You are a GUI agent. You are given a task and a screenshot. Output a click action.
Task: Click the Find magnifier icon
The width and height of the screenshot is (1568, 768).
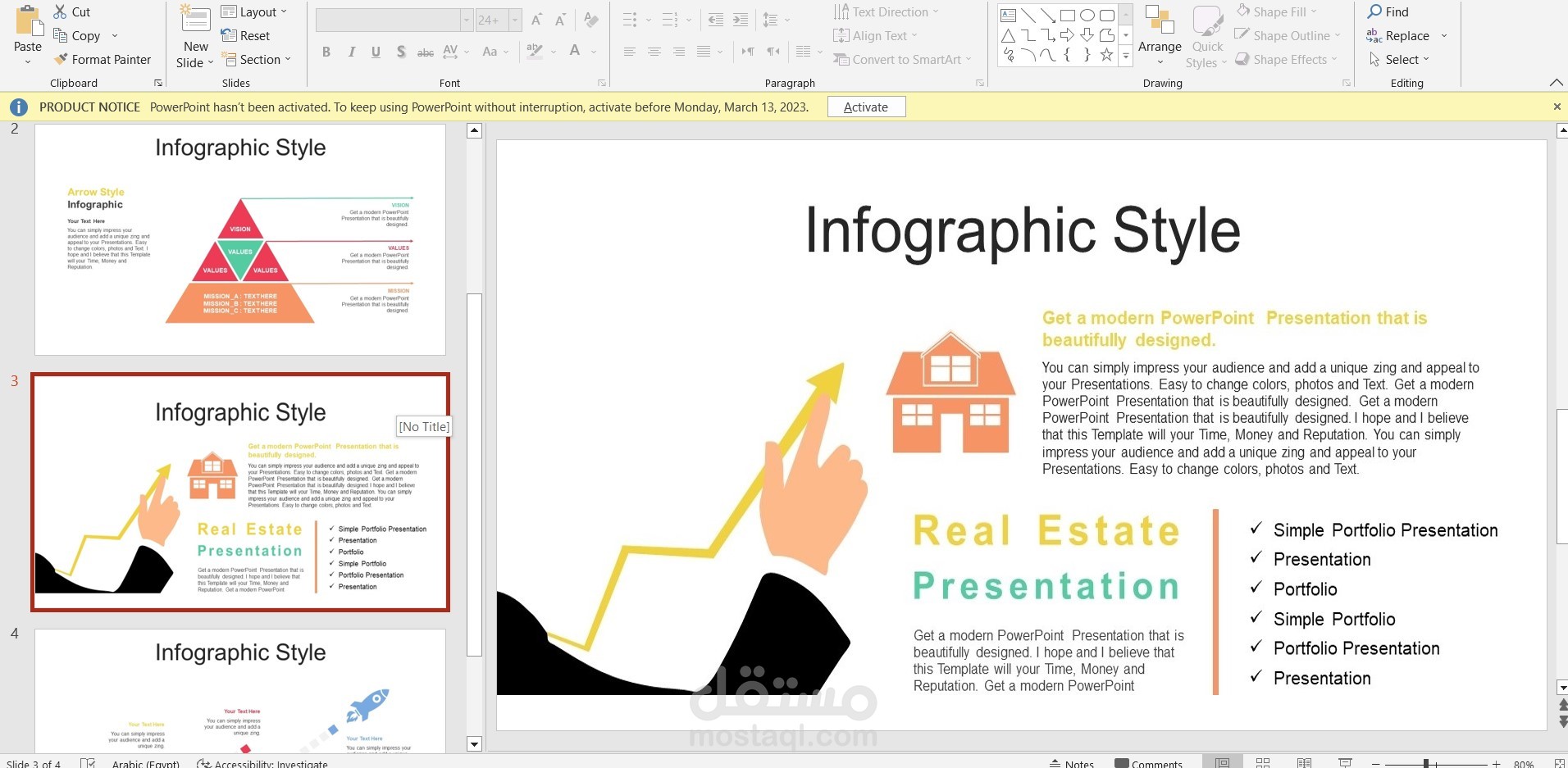(x=1374, y=11)
